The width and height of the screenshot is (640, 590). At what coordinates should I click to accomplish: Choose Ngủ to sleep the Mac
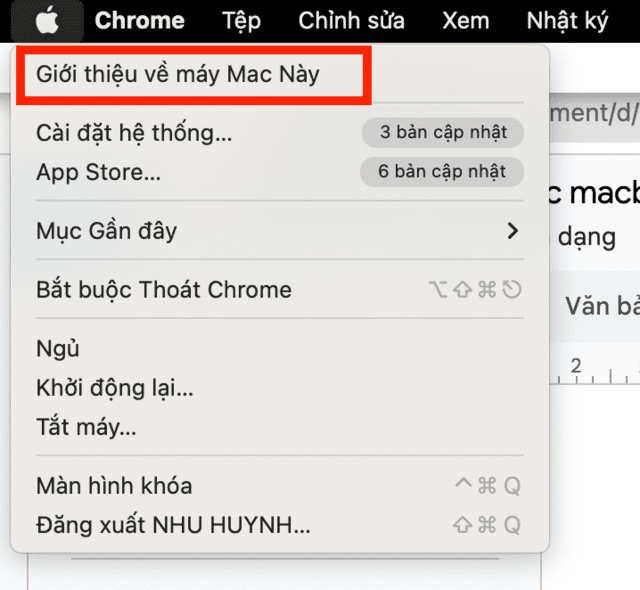click(280, 348)
